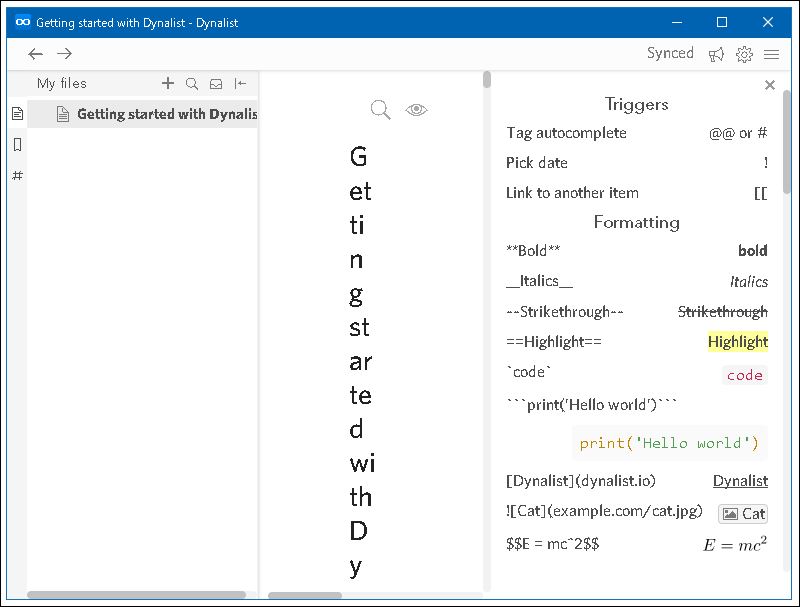Click the Cat image button
800x607 pixels.
[743, 514]
